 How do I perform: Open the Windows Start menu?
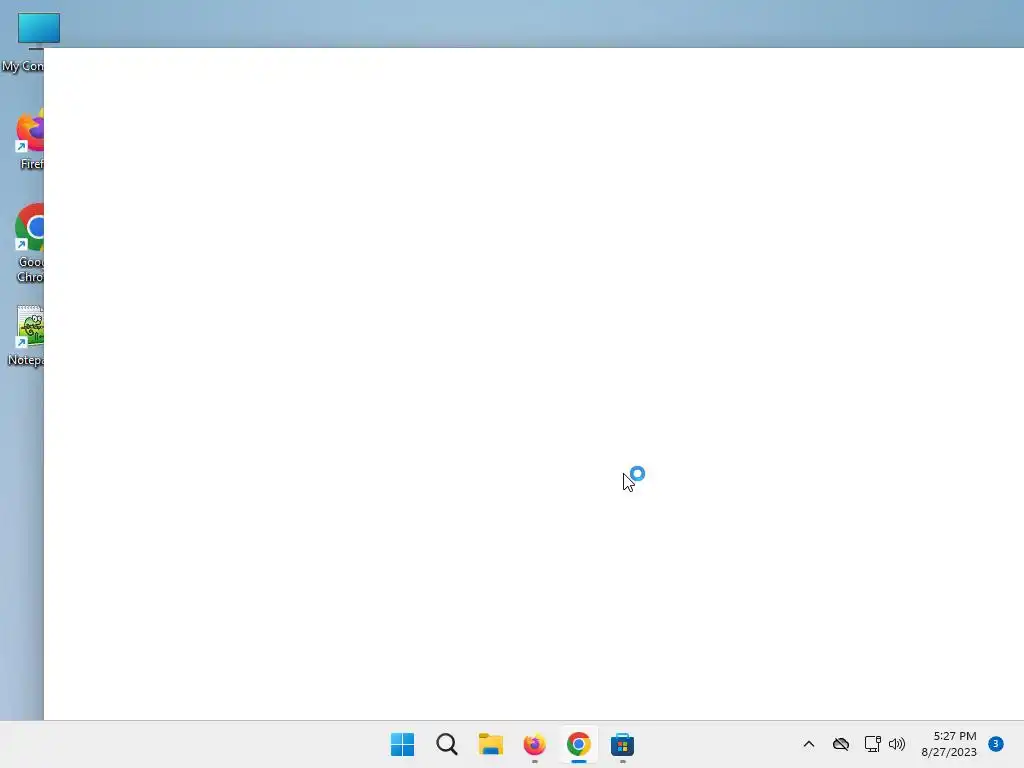[x=402, y=744]
